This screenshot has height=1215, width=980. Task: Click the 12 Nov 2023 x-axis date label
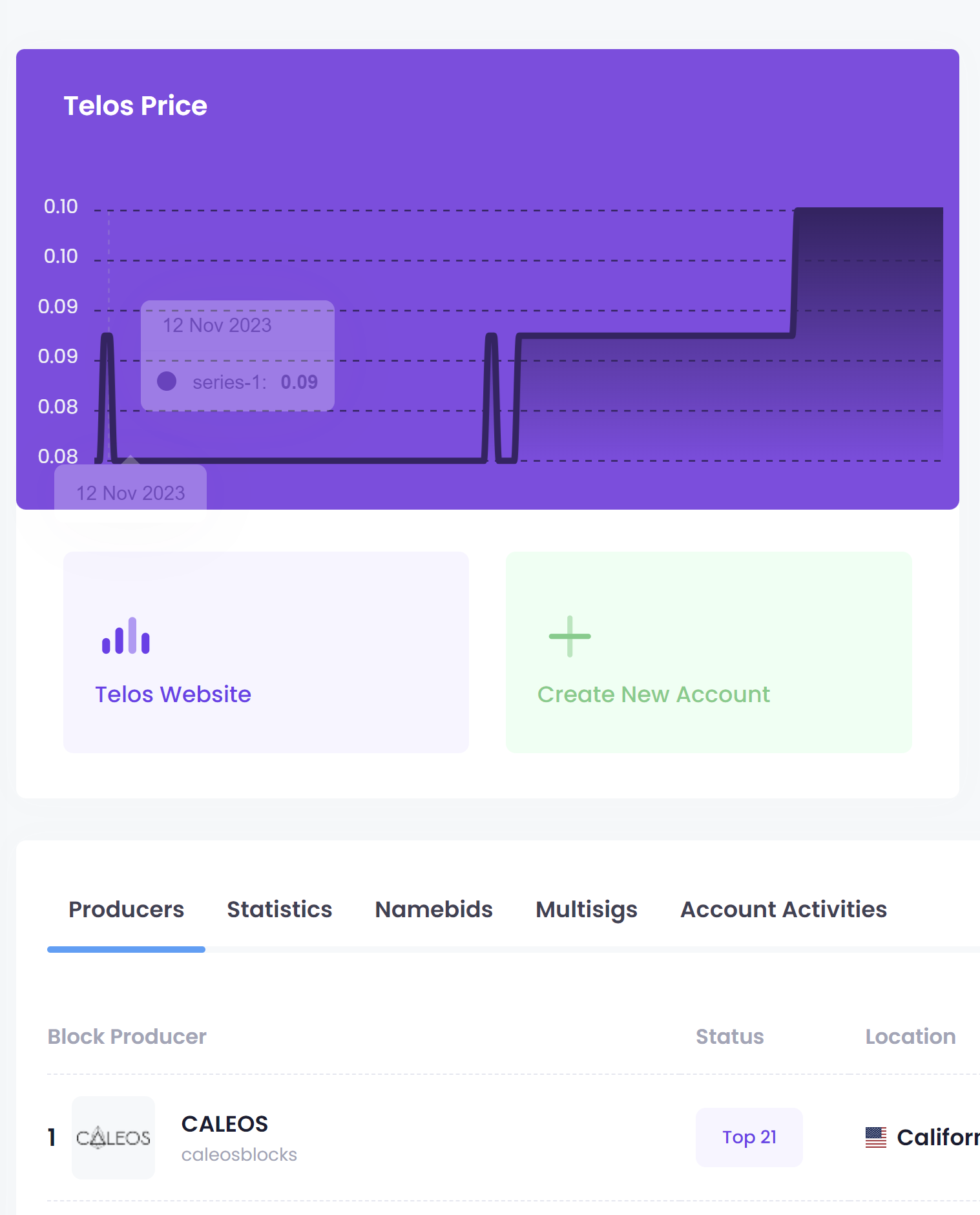click(x=130, y=493)
